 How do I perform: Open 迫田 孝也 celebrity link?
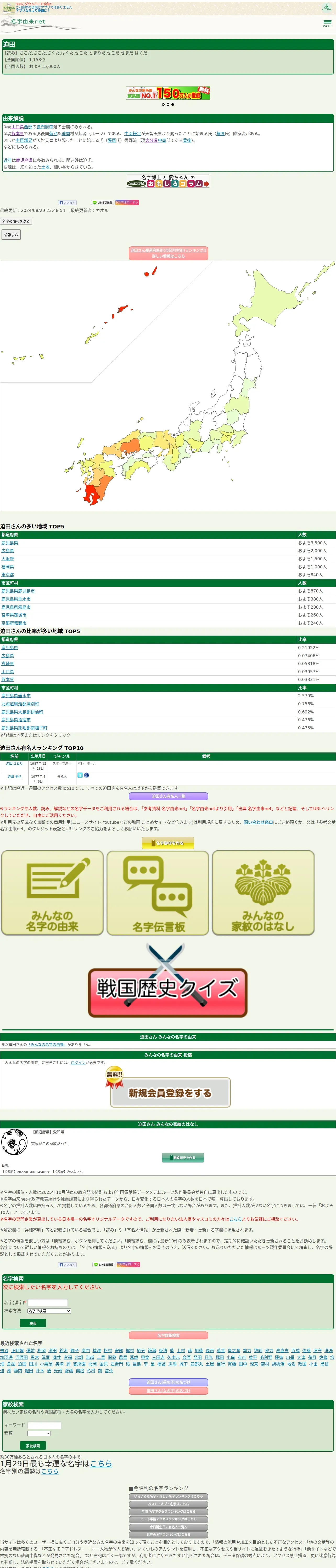(15, 777)
